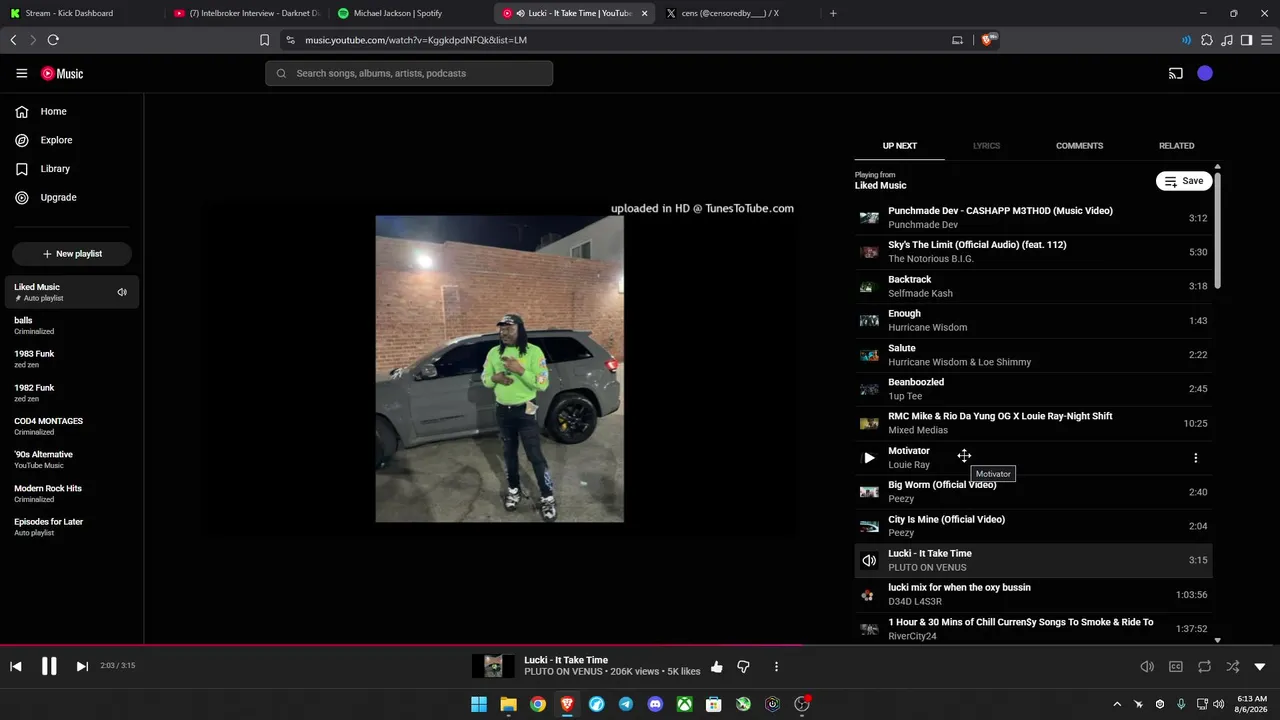This screenshot has height=720, width=1280.
Task: Open the YouTube Music guide menu
Action: [21, 73]
